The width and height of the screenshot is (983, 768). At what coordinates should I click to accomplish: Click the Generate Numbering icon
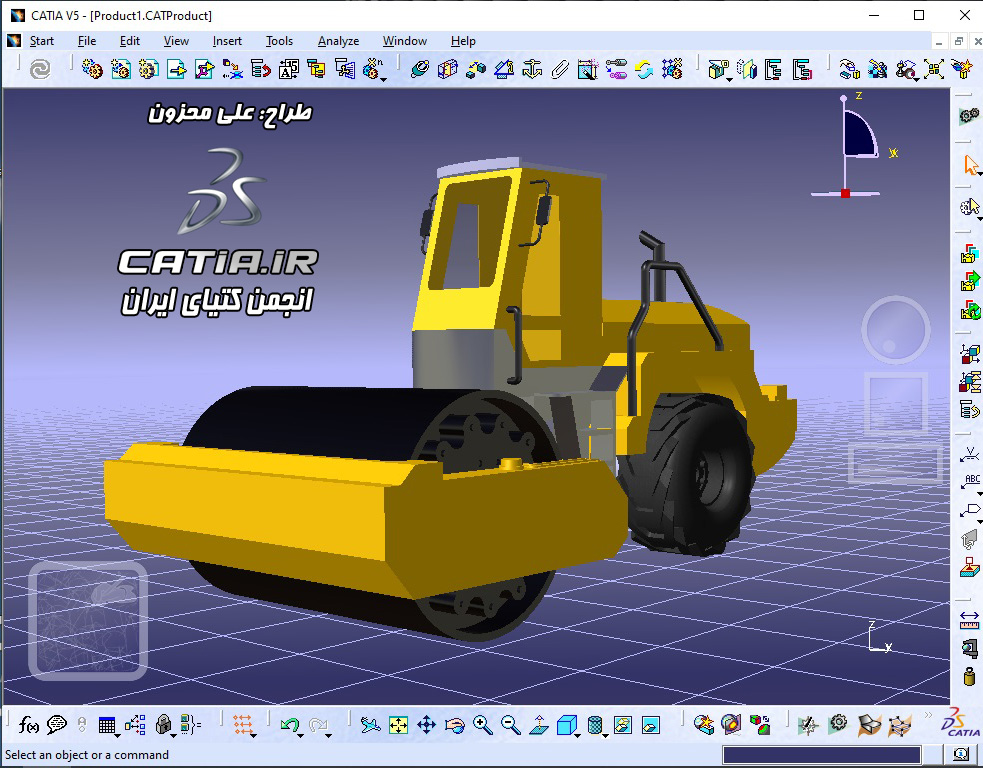pos(288,69)
